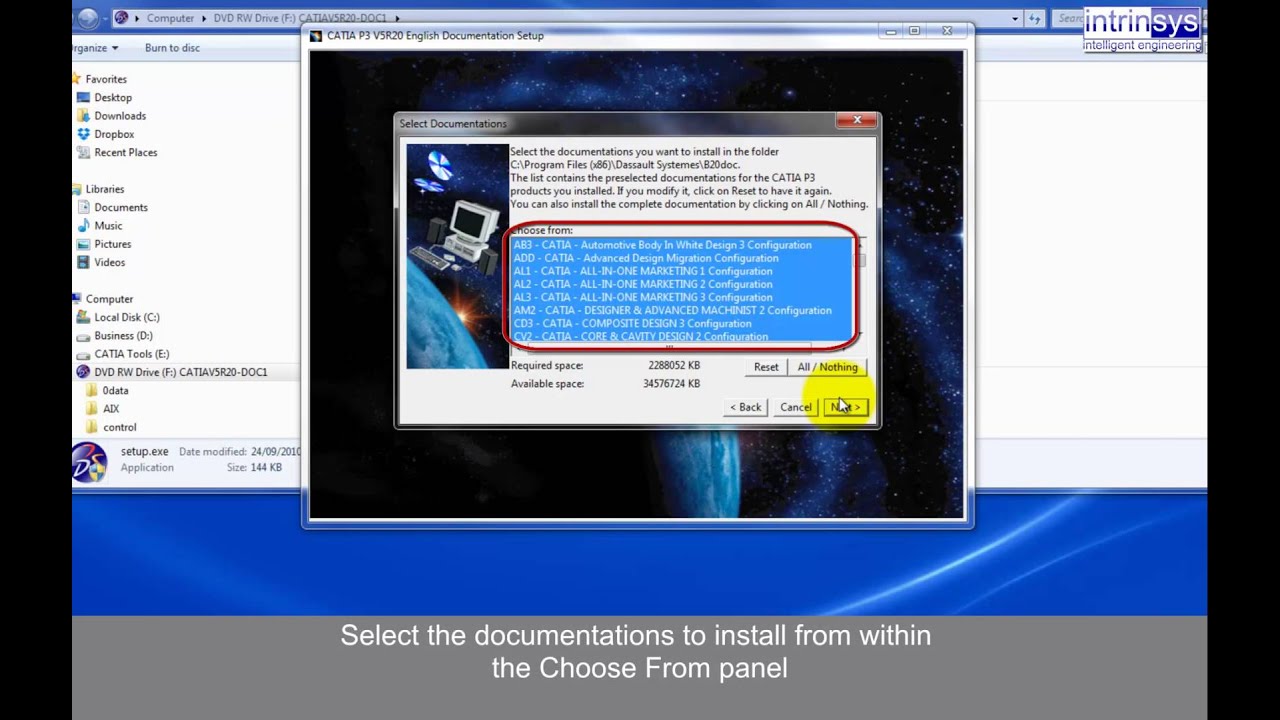Open Local Disk (C:) drive icon

click(x=84, y=317)
